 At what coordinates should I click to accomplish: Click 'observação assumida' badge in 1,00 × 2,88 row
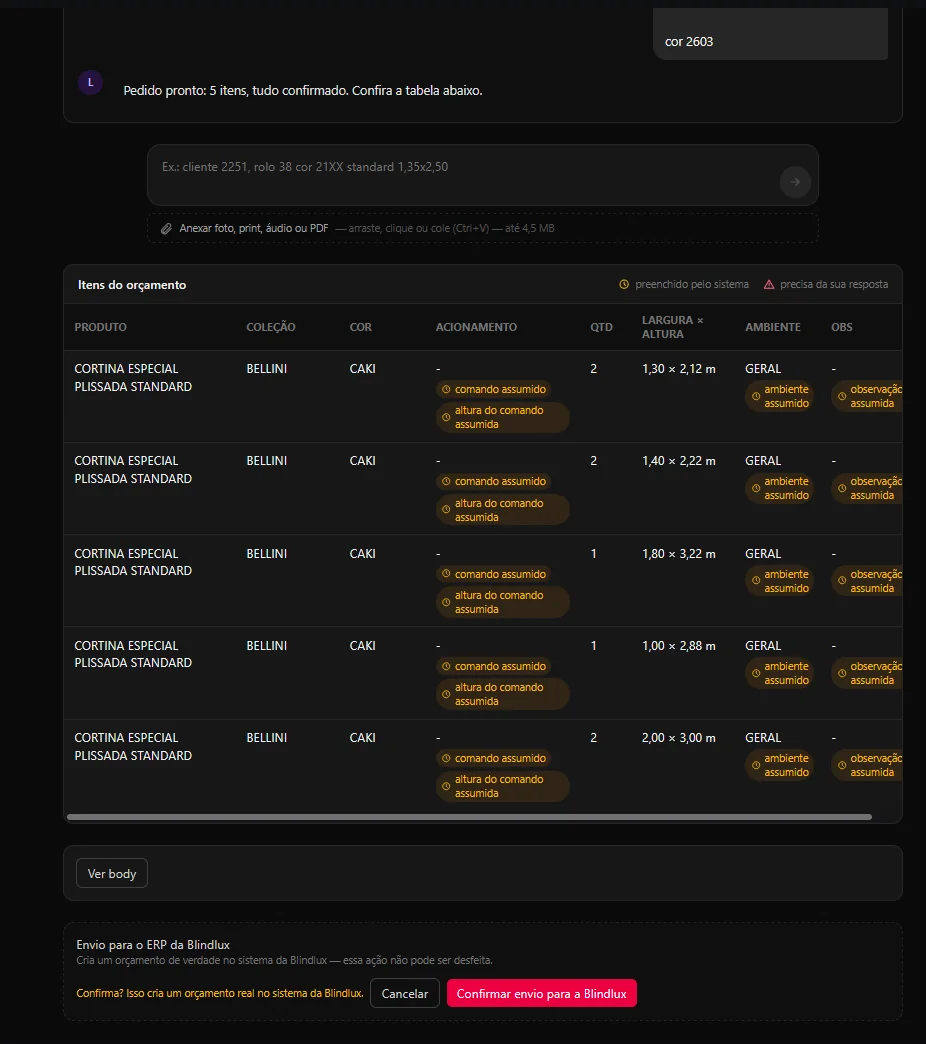[867, 673]
